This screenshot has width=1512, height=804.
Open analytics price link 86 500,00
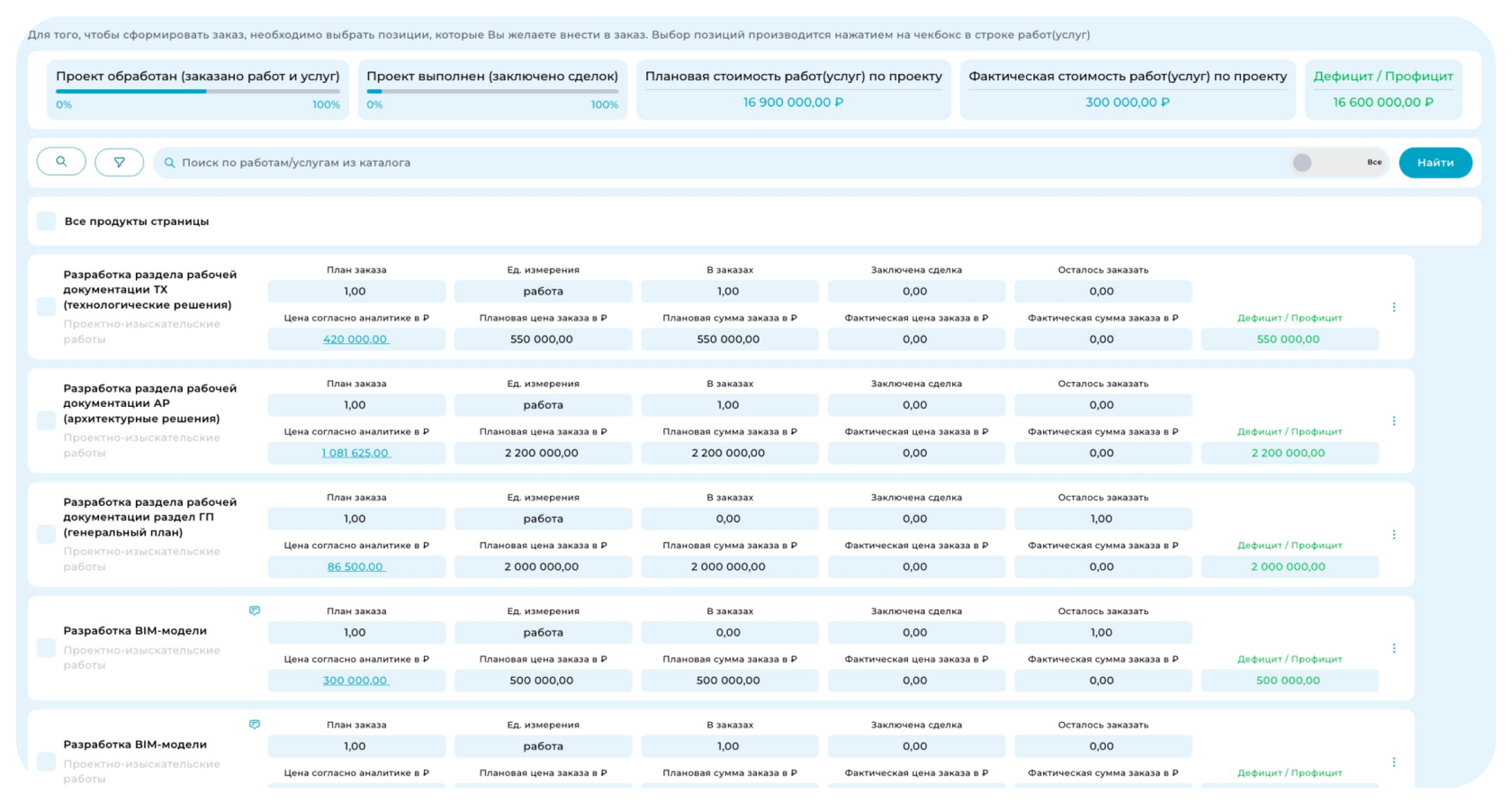355,566
